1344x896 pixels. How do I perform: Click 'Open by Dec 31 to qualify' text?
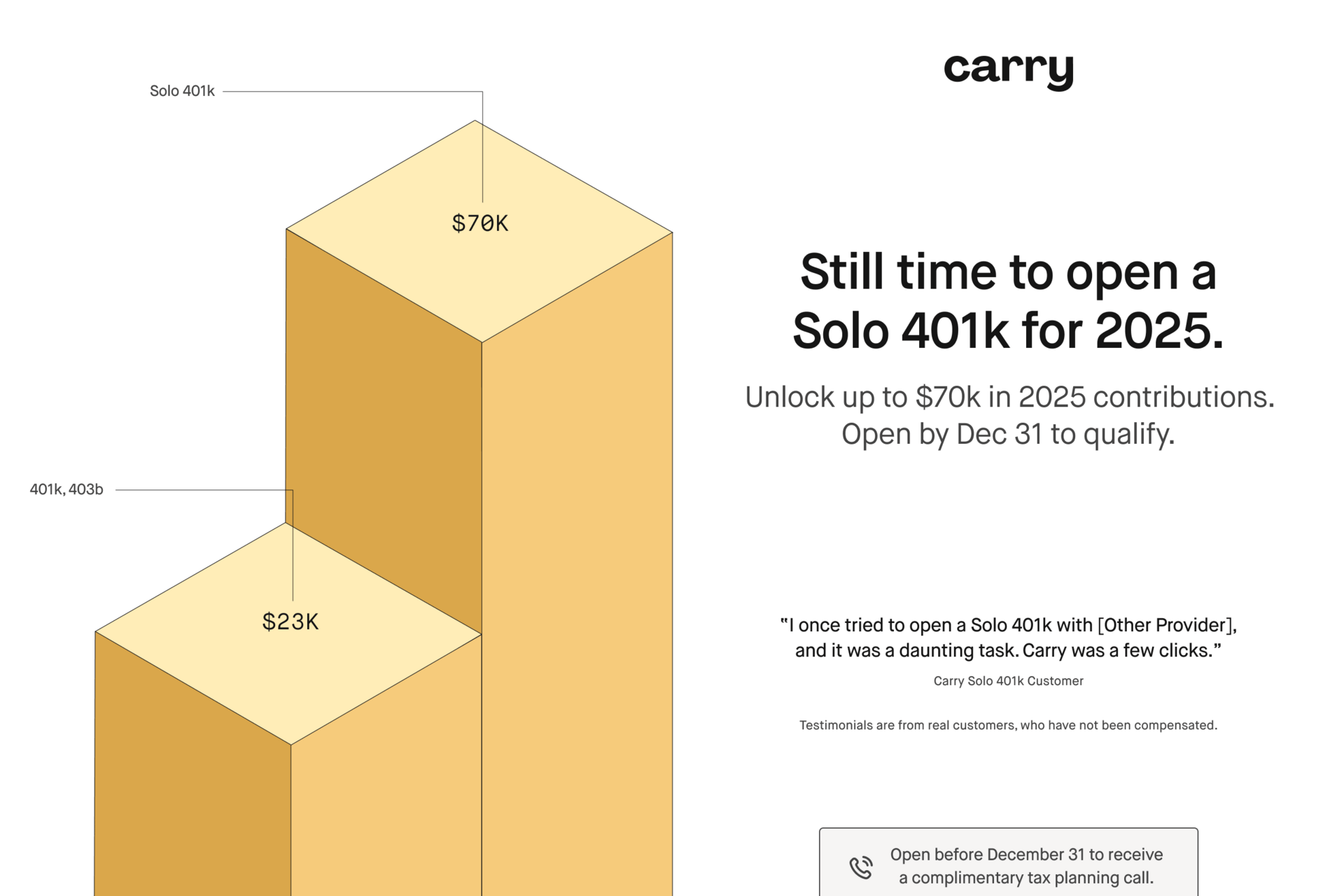click(1008, 434)
